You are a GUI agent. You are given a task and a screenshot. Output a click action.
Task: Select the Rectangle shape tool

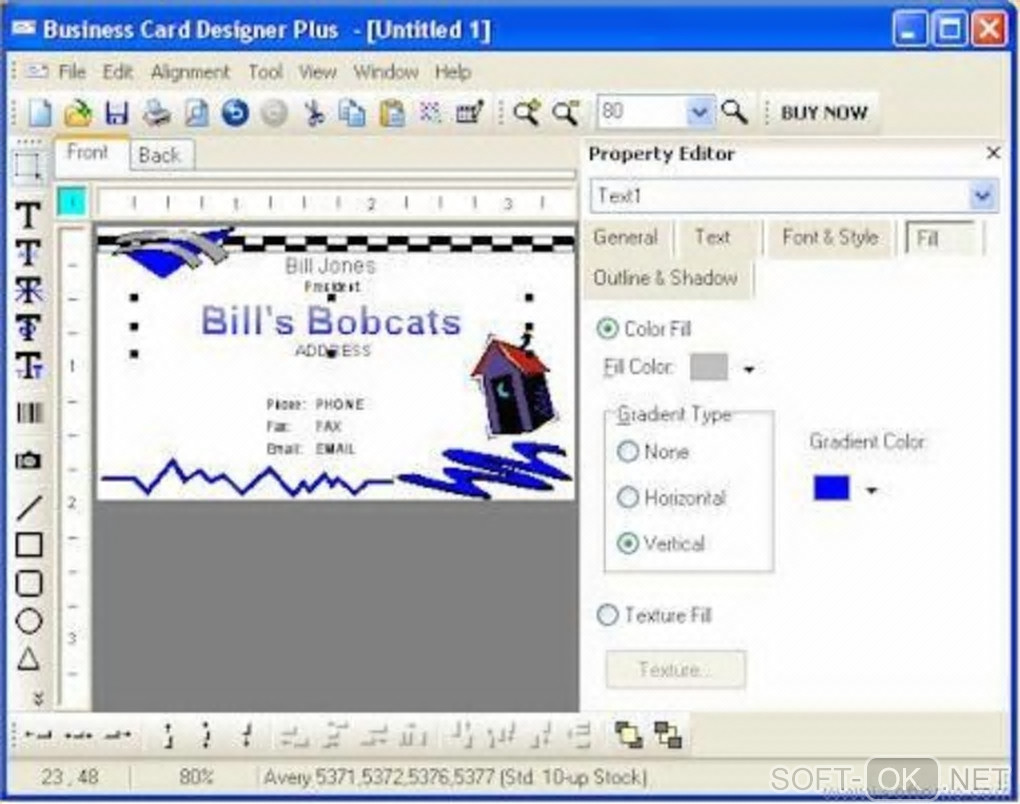pos(29,544)
